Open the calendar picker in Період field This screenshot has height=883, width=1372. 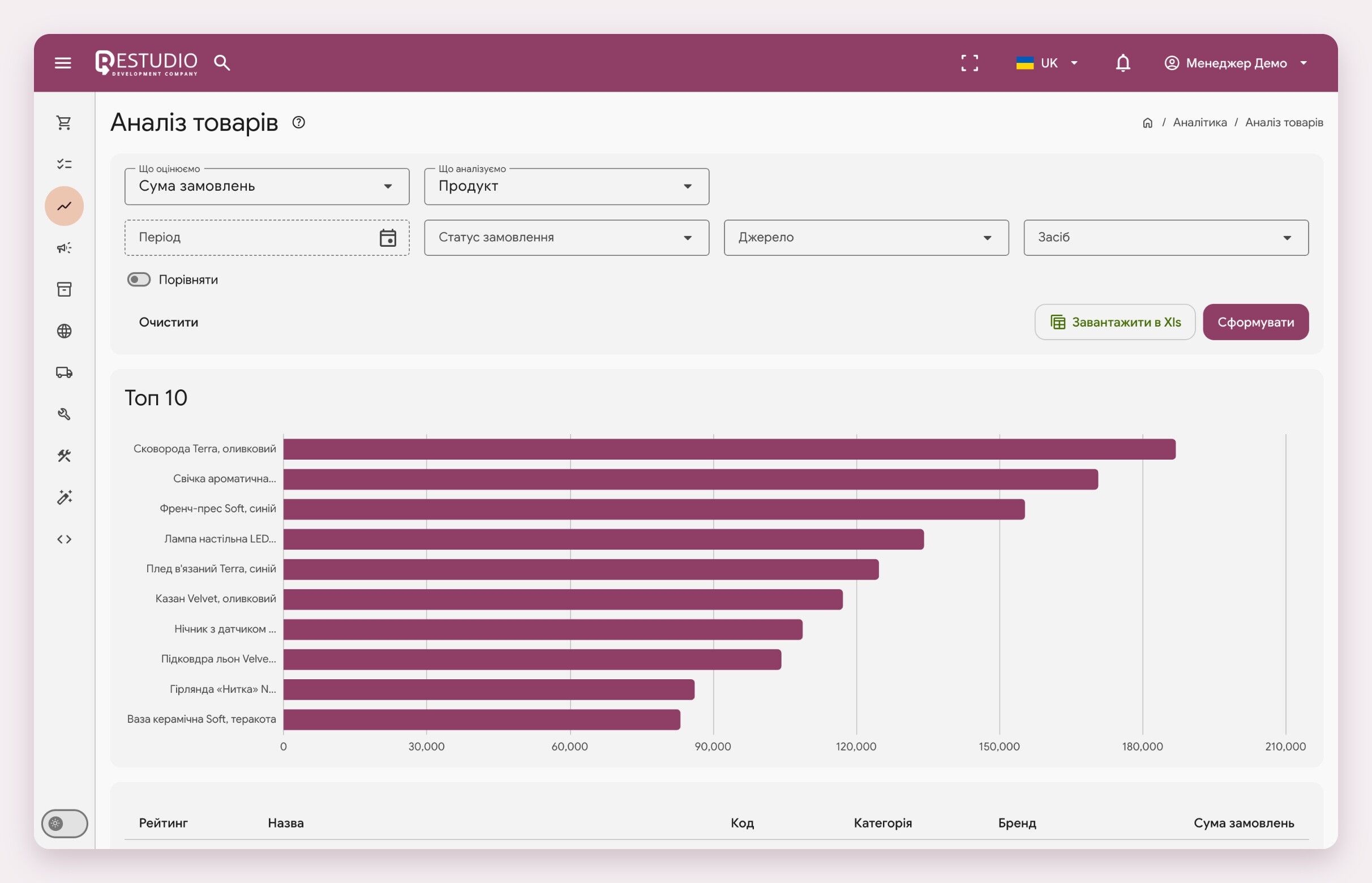pyautogui.click(x=388, y=237)
